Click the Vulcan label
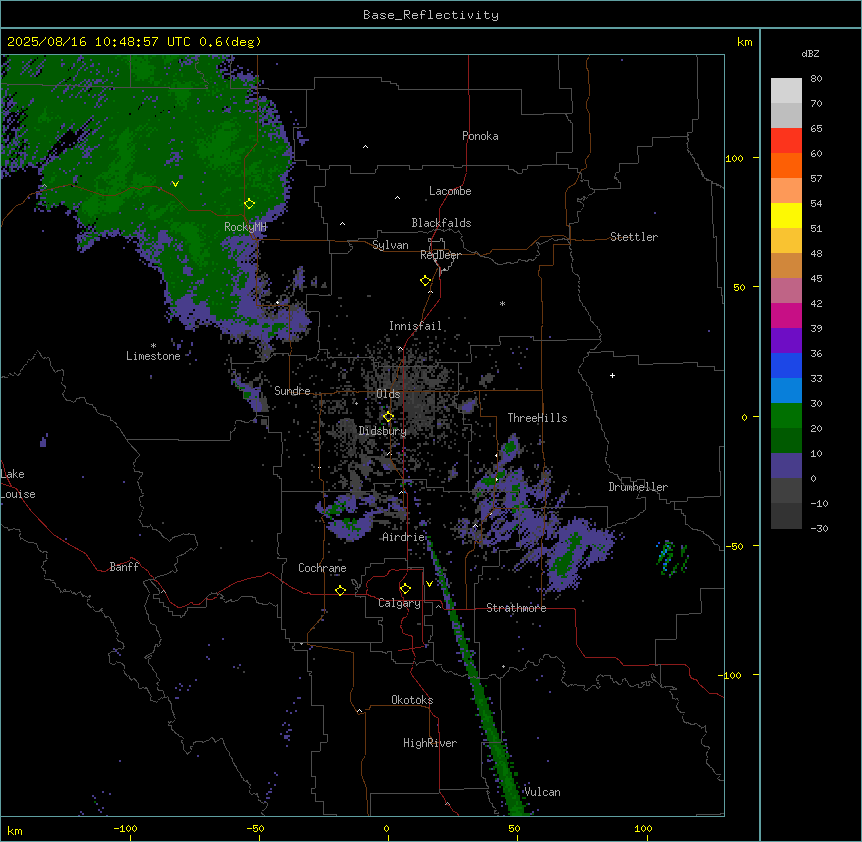This screenshot has height=842, width=862. tap(542, 792)
